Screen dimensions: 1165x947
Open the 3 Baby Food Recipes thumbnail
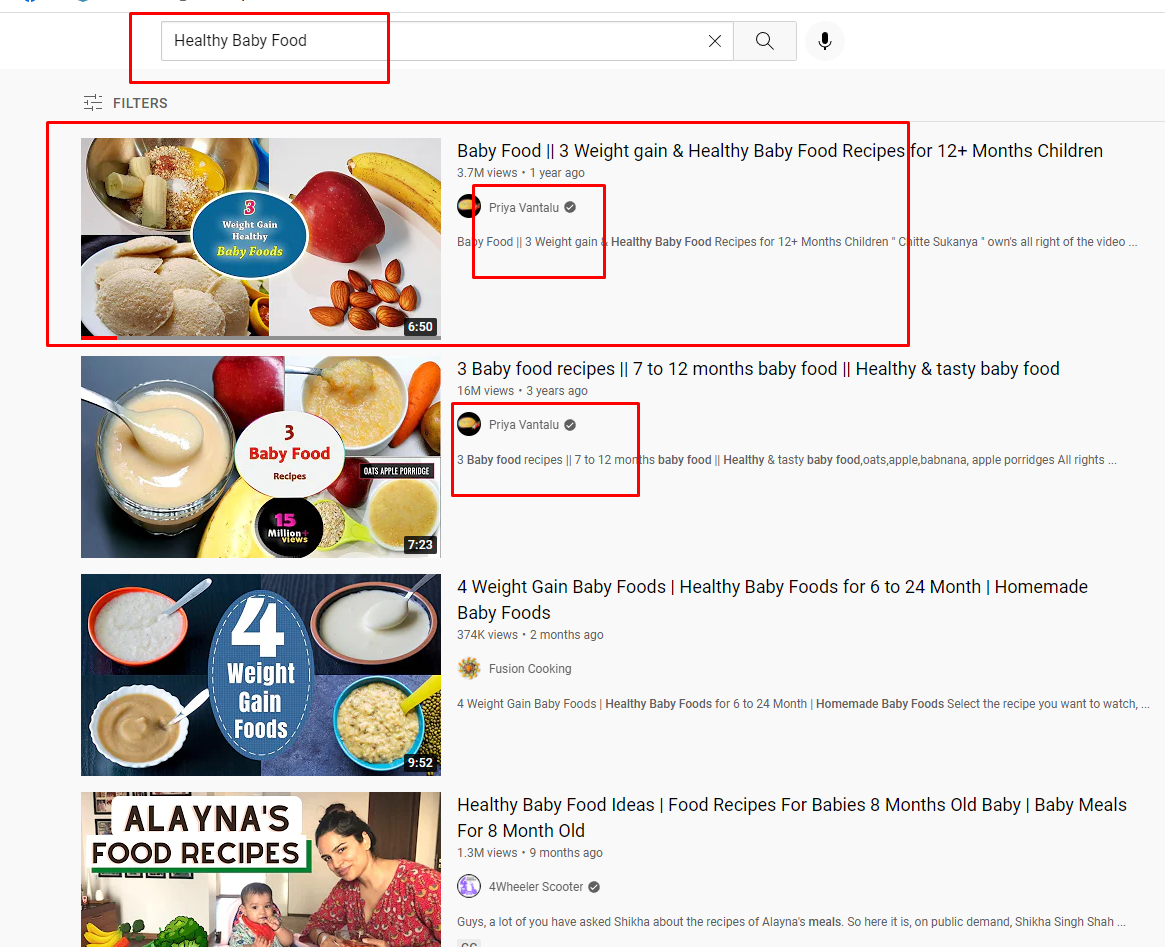click(x=261, y=457)
